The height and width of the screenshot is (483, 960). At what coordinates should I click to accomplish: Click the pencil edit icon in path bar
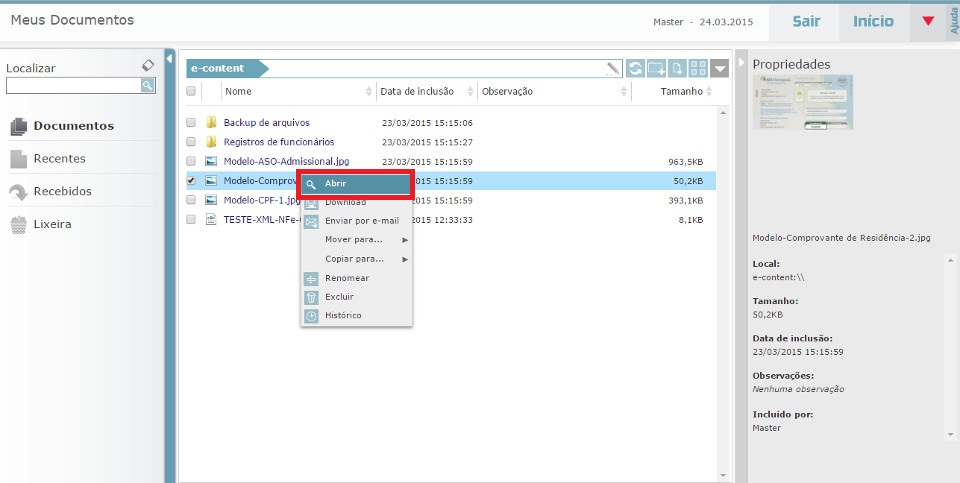[613, 68]
